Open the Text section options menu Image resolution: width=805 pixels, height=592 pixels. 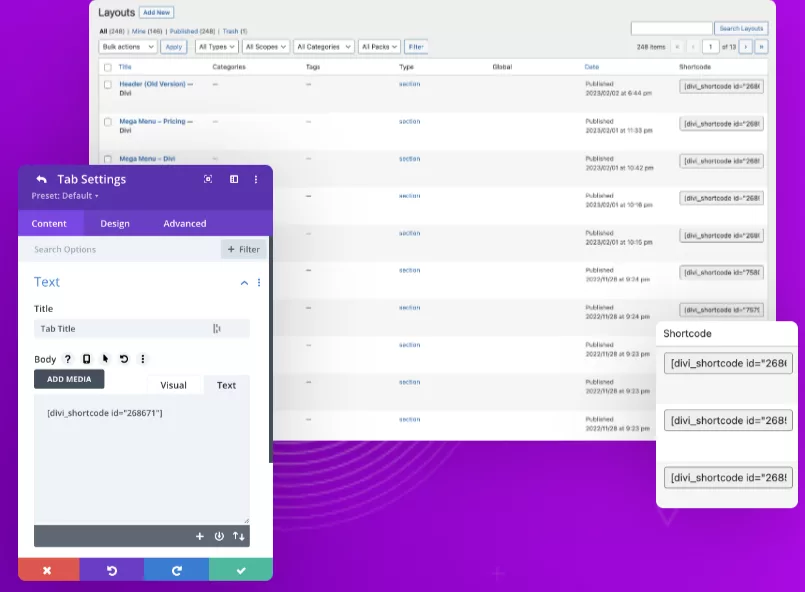pos(259,282)
